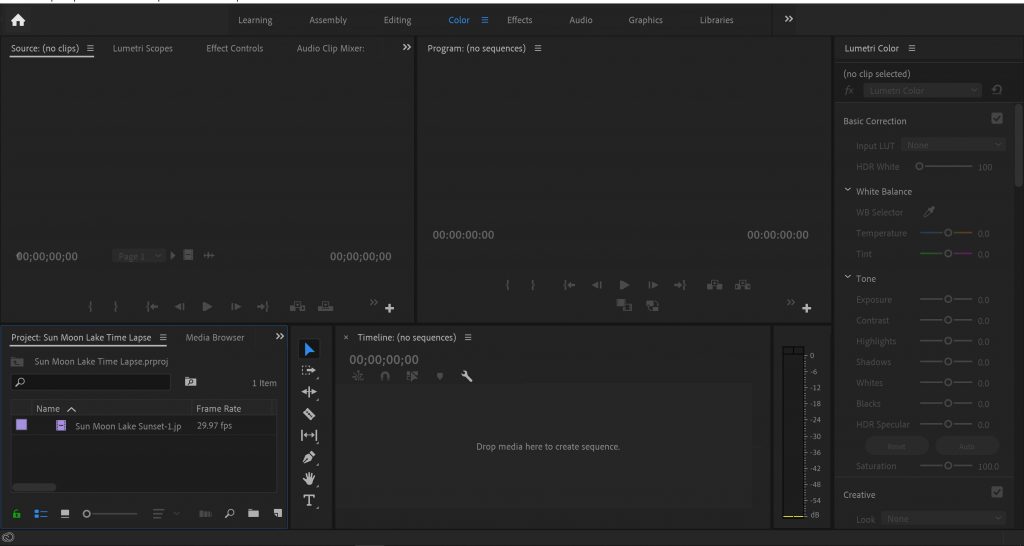This screenshot has width=1024, height=546.
Task: Open Sort Icons dropdown in Project footer
Action: coord(167,514)
